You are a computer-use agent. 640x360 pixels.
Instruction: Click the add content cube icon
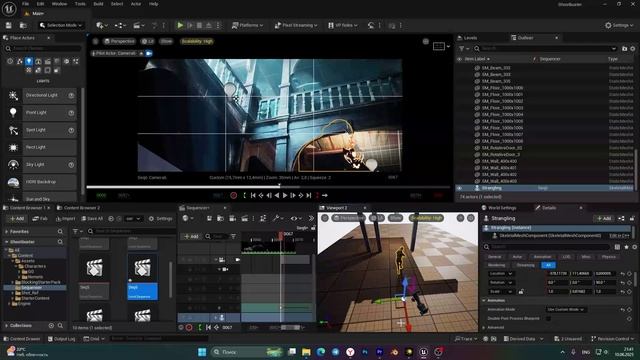point(101,25)
